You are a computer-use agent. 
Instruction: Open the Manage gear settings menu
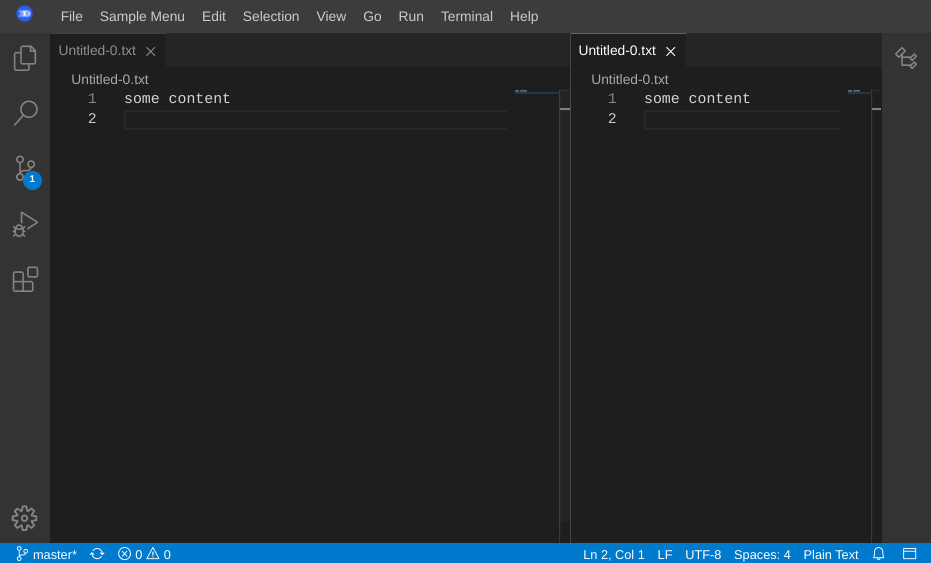(x=24, y=518)
